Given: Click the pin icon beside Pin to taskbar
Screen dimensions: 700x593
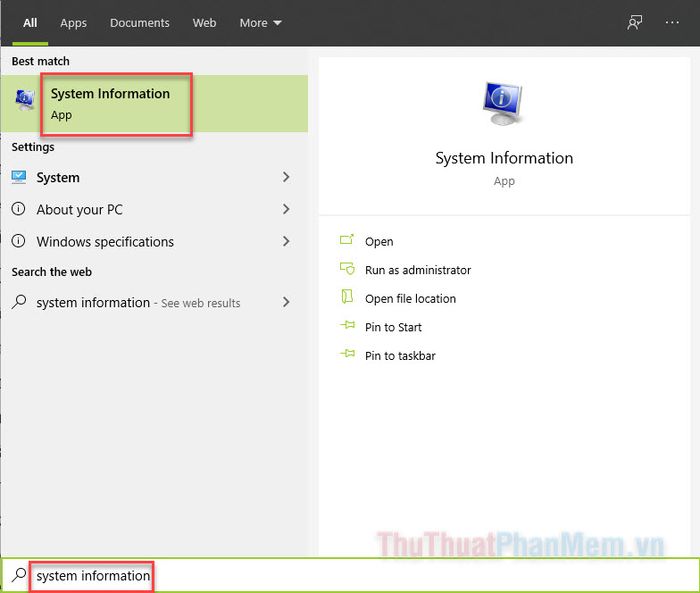Looking at the screenshot, I should (347, 354).
